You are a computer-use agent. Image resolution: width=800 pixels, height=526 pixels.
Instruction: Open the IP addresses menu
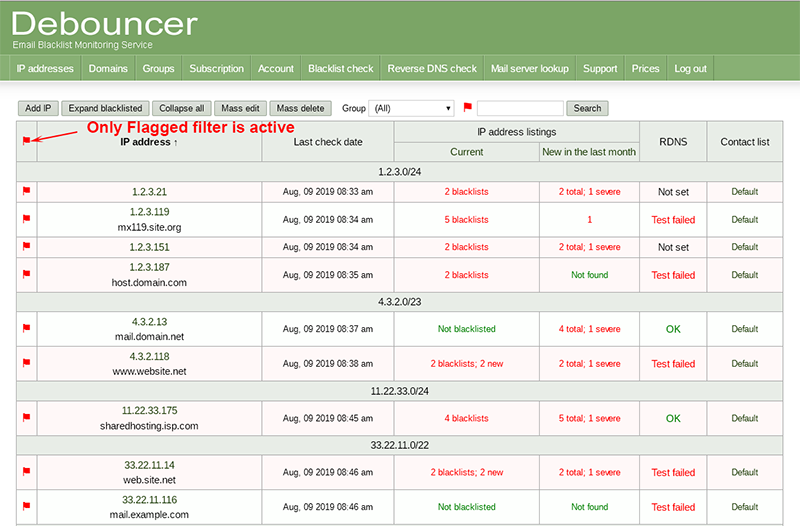click(x=45, y=68)
